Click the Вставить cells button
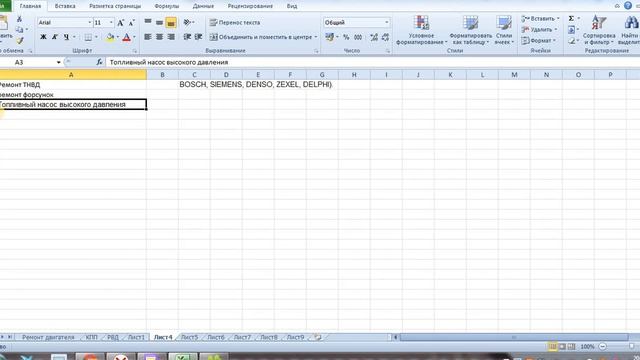The image size is (640, 360). 540,19
